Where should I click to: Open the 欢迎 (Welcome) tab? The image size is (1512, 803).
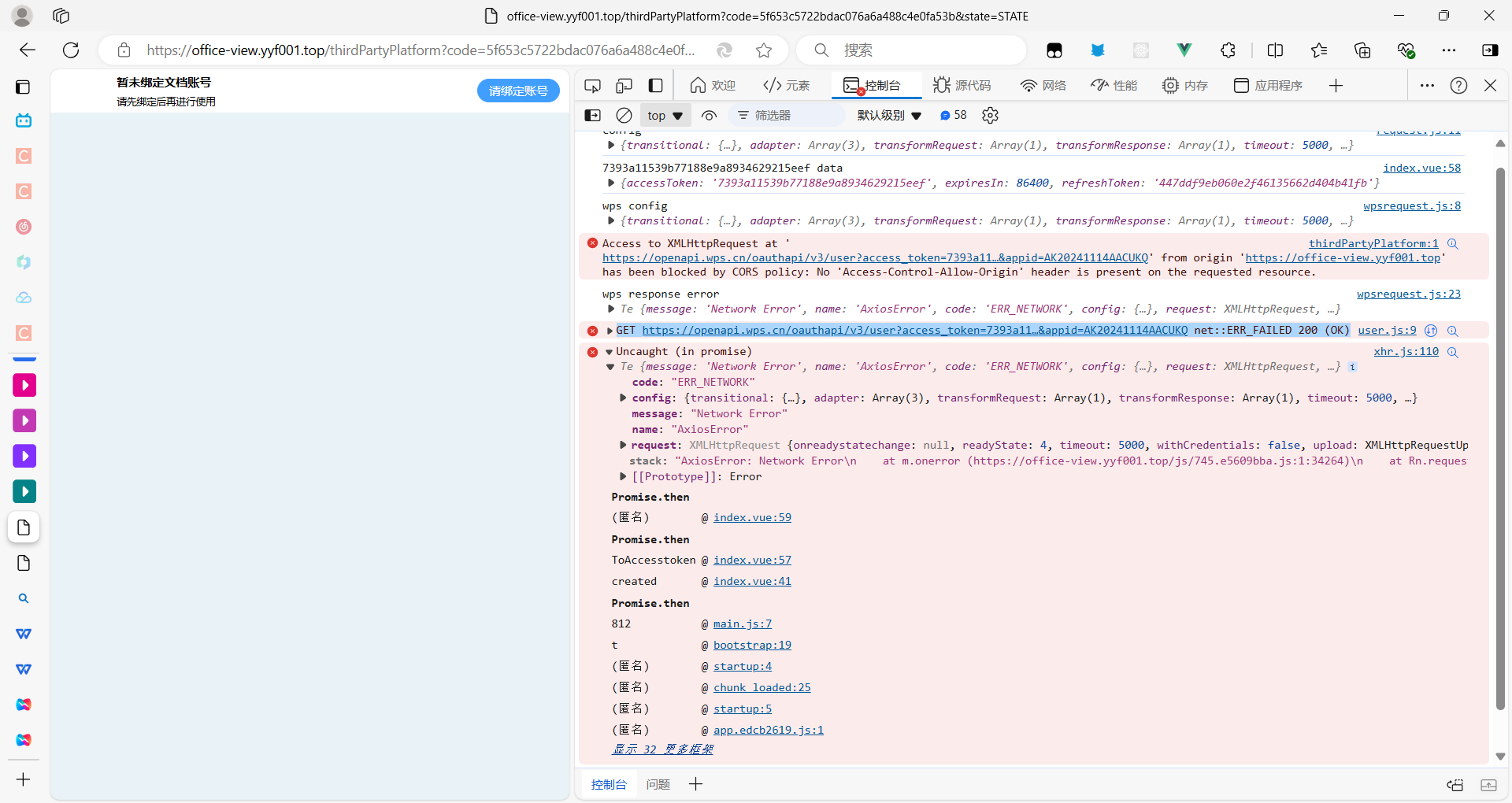click(713, 86)
